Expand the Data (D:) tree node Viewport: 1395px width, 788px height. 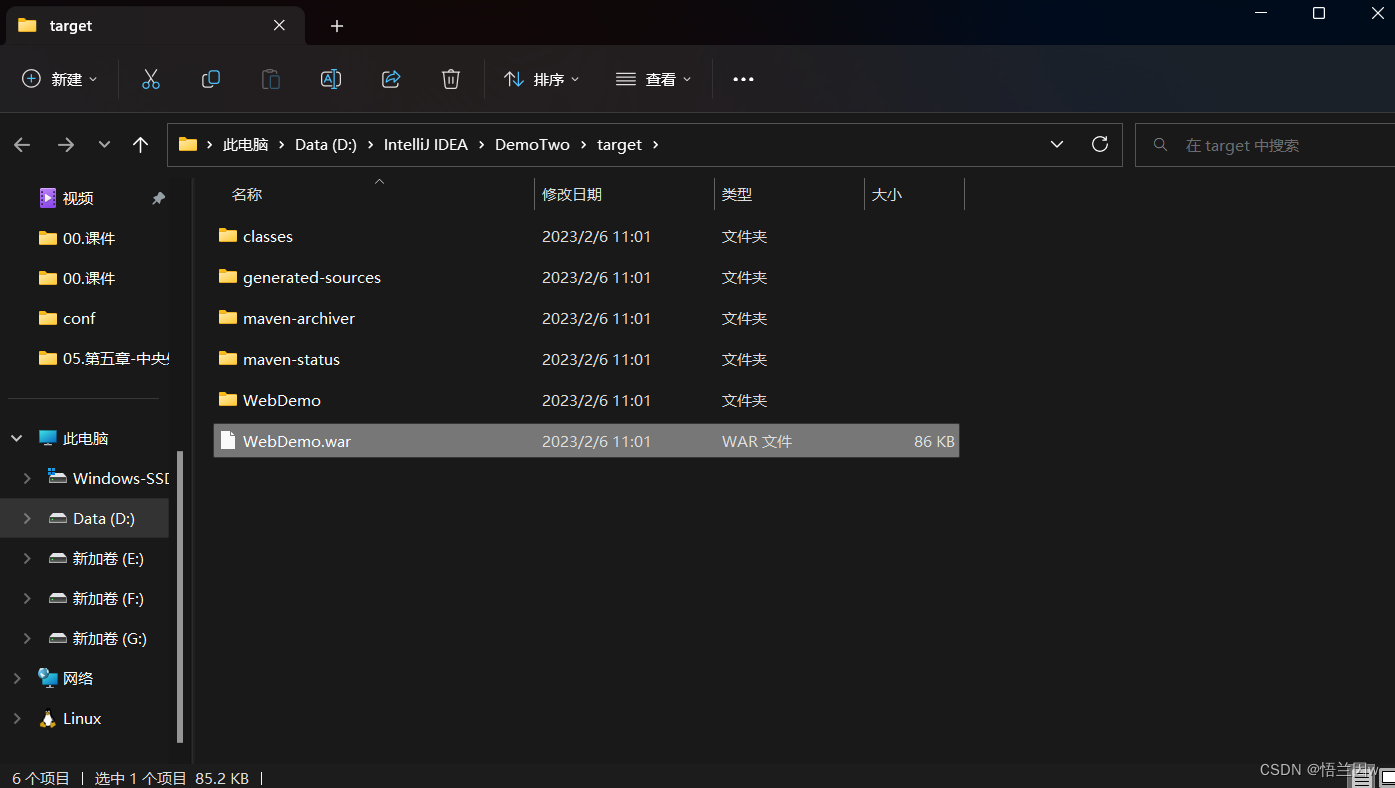click(x=27, y=518)
